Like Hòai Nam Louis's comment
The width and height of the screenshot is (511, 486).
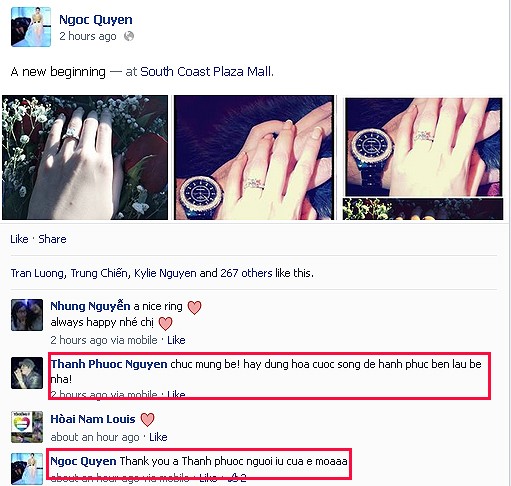pyautogui.click(x=158, y=437)
